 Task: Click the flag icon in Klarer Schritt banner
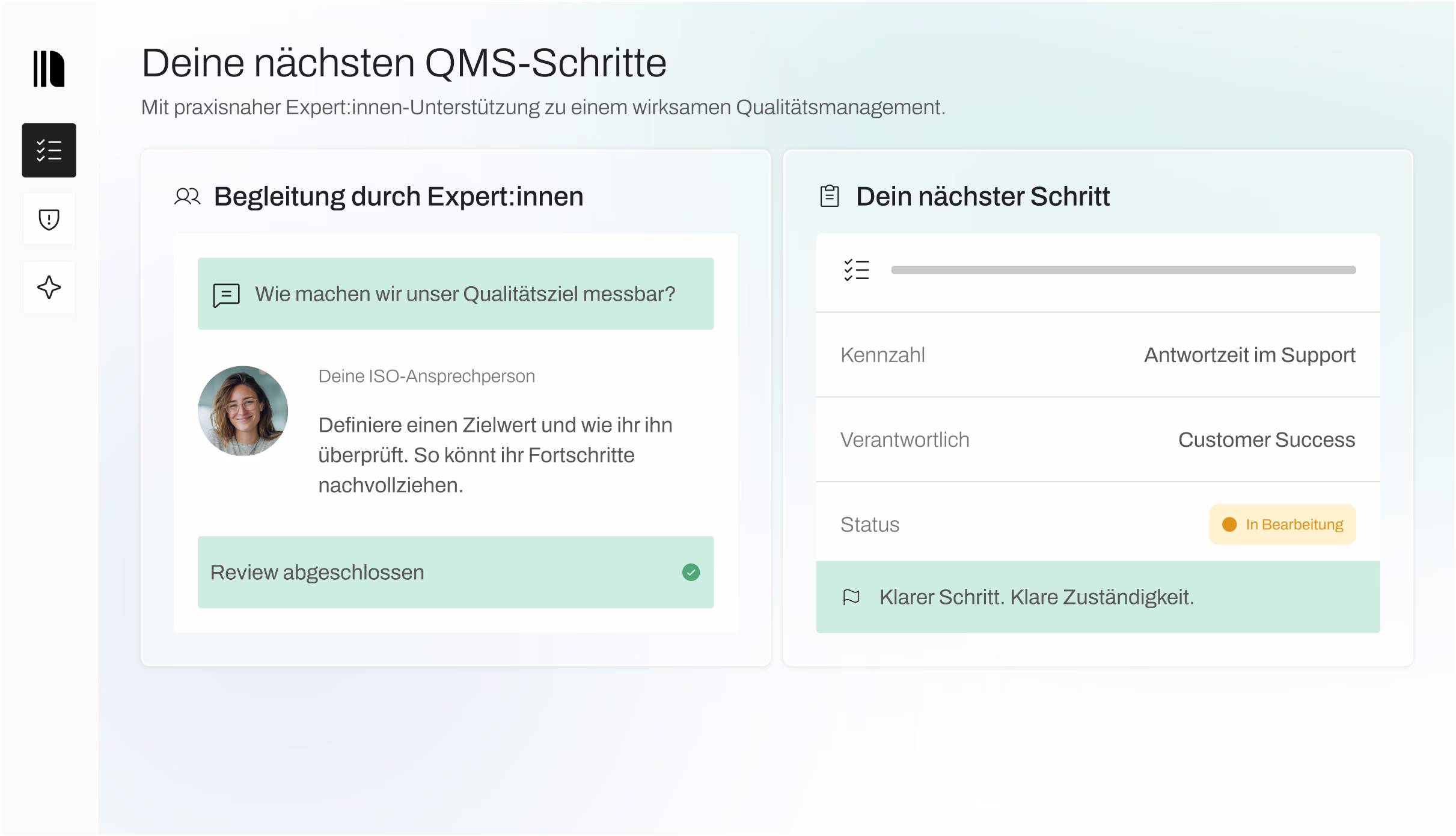[x=851, y=597]
